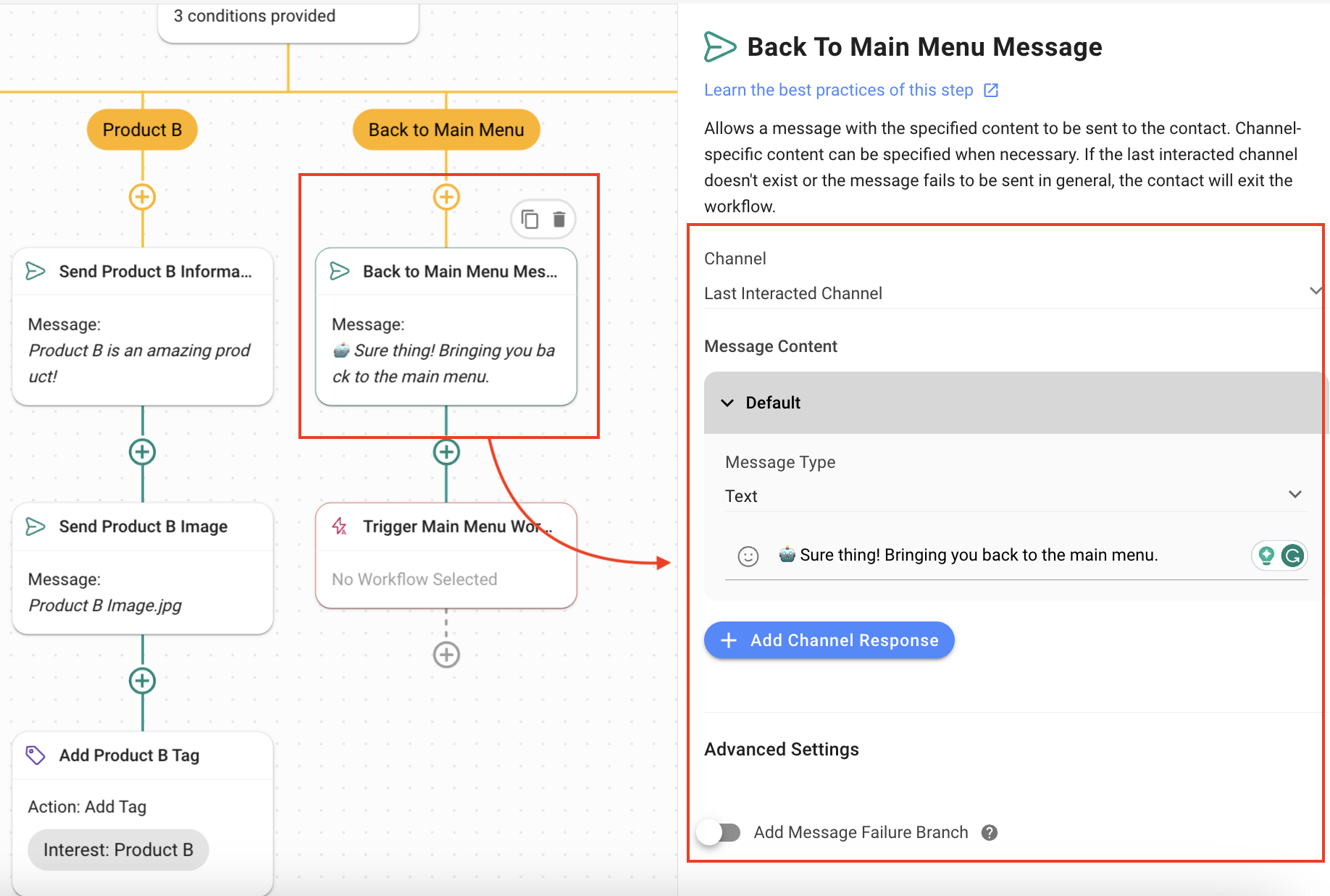This screenshot has height=896, width=1330.
Task: Click the duplicate step icon
Action: click(x=530, y=219)
